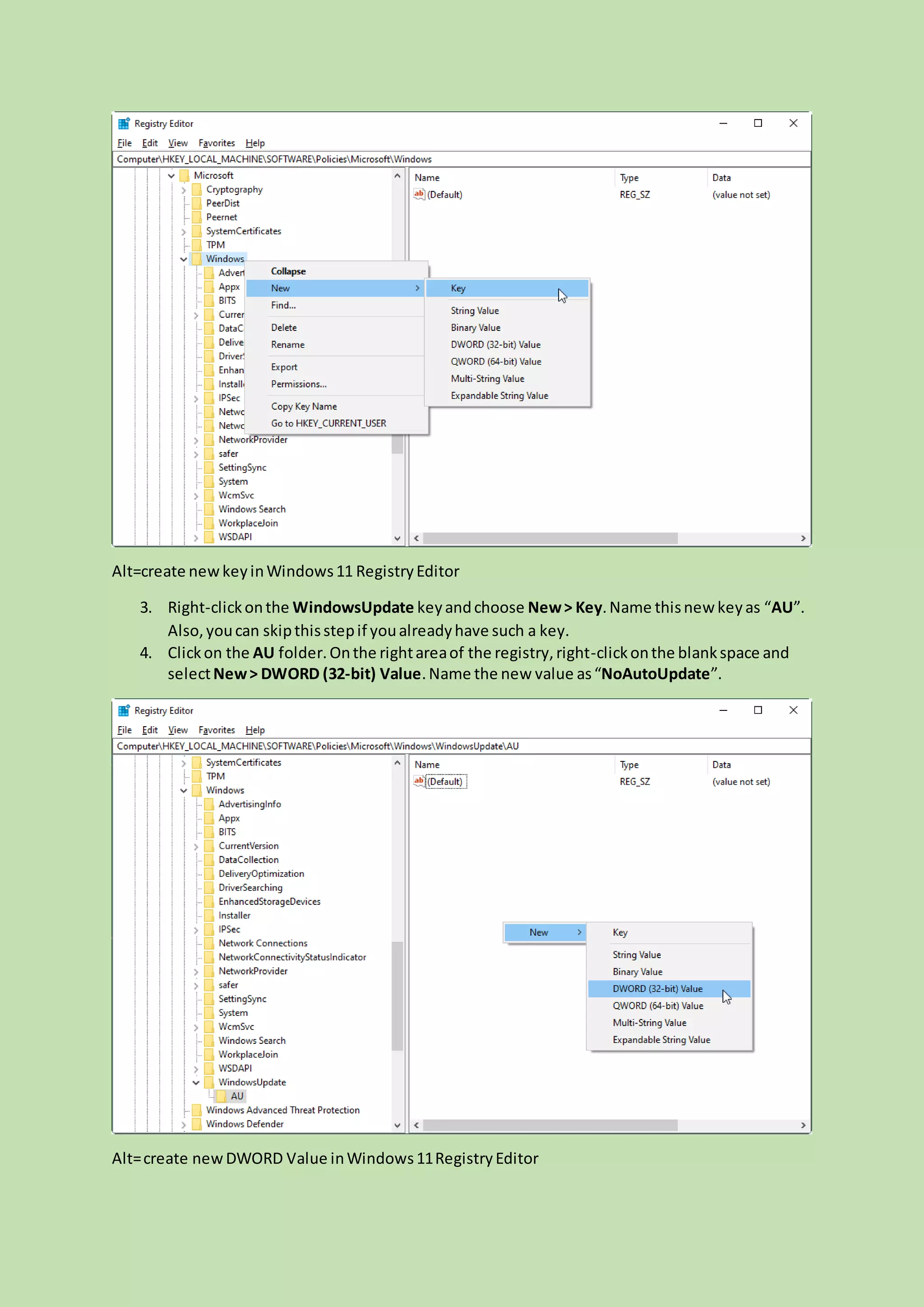Screen dimensions: 924x1307
Task: Select the Cryptography folder icon
Action: [197, 190]
